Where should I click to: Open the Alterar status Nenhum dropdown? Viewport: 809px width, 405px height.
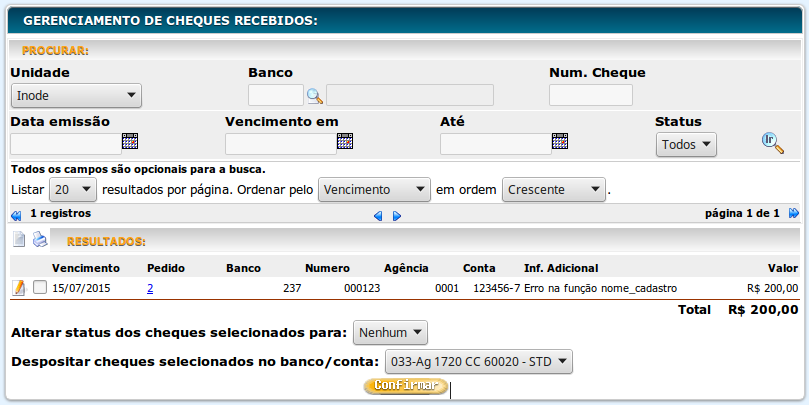(390, 332)
